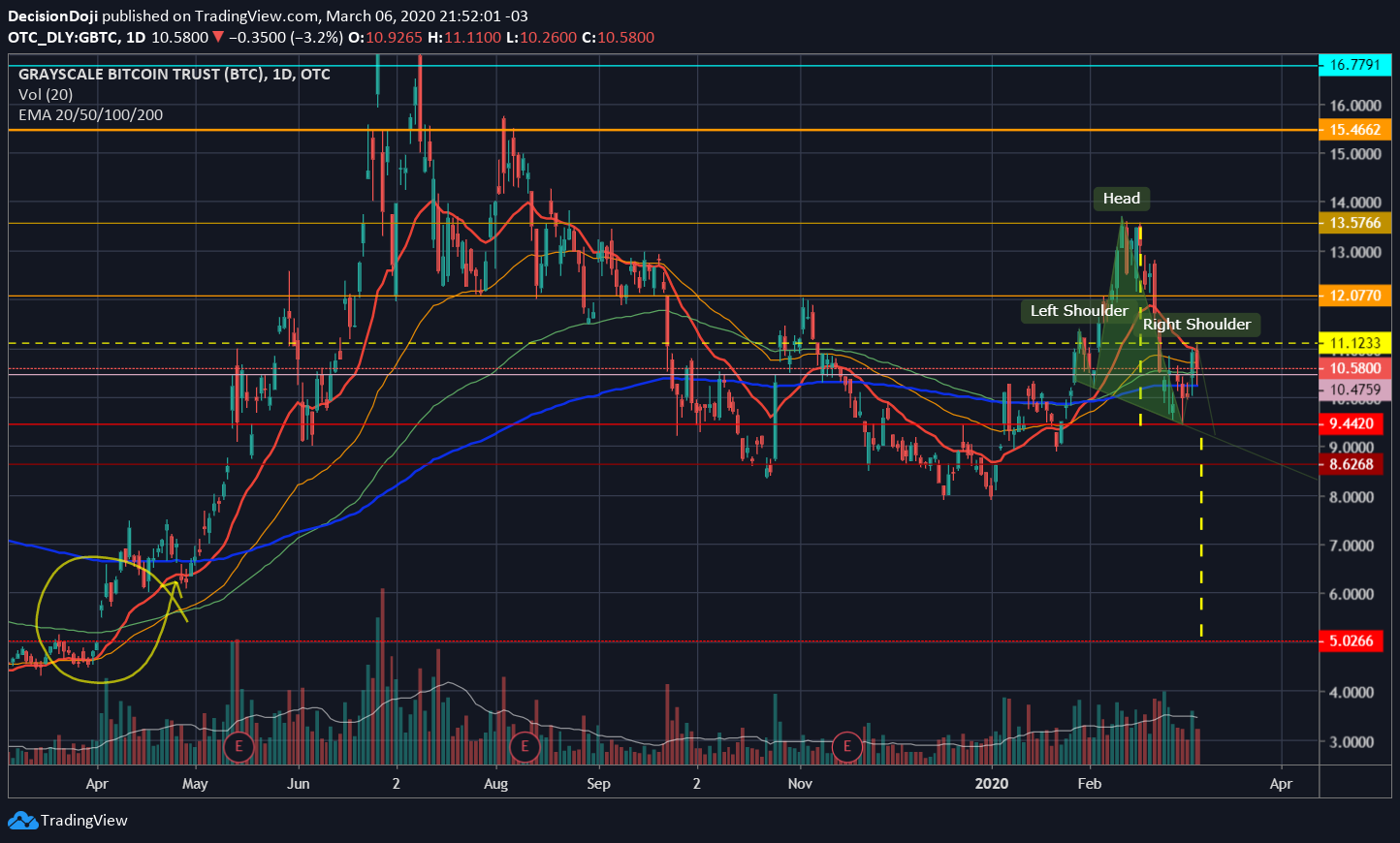Click the 2020 label on time axis
The width and height of the screenshot is (1400, 843).
click(x=992, y=784)
